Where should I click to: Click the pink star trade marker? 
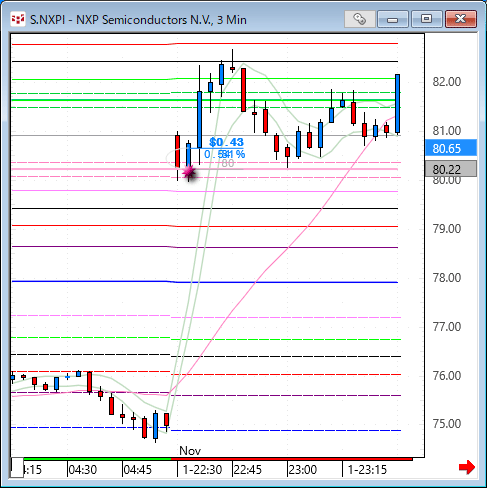click(189, 172)
